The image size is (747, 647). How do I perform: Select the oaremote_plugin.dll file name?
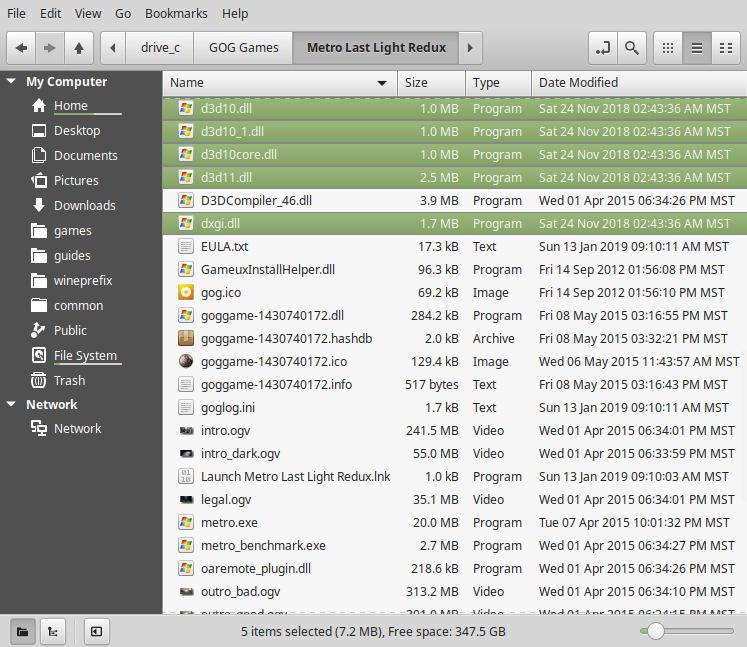point(256,568)
